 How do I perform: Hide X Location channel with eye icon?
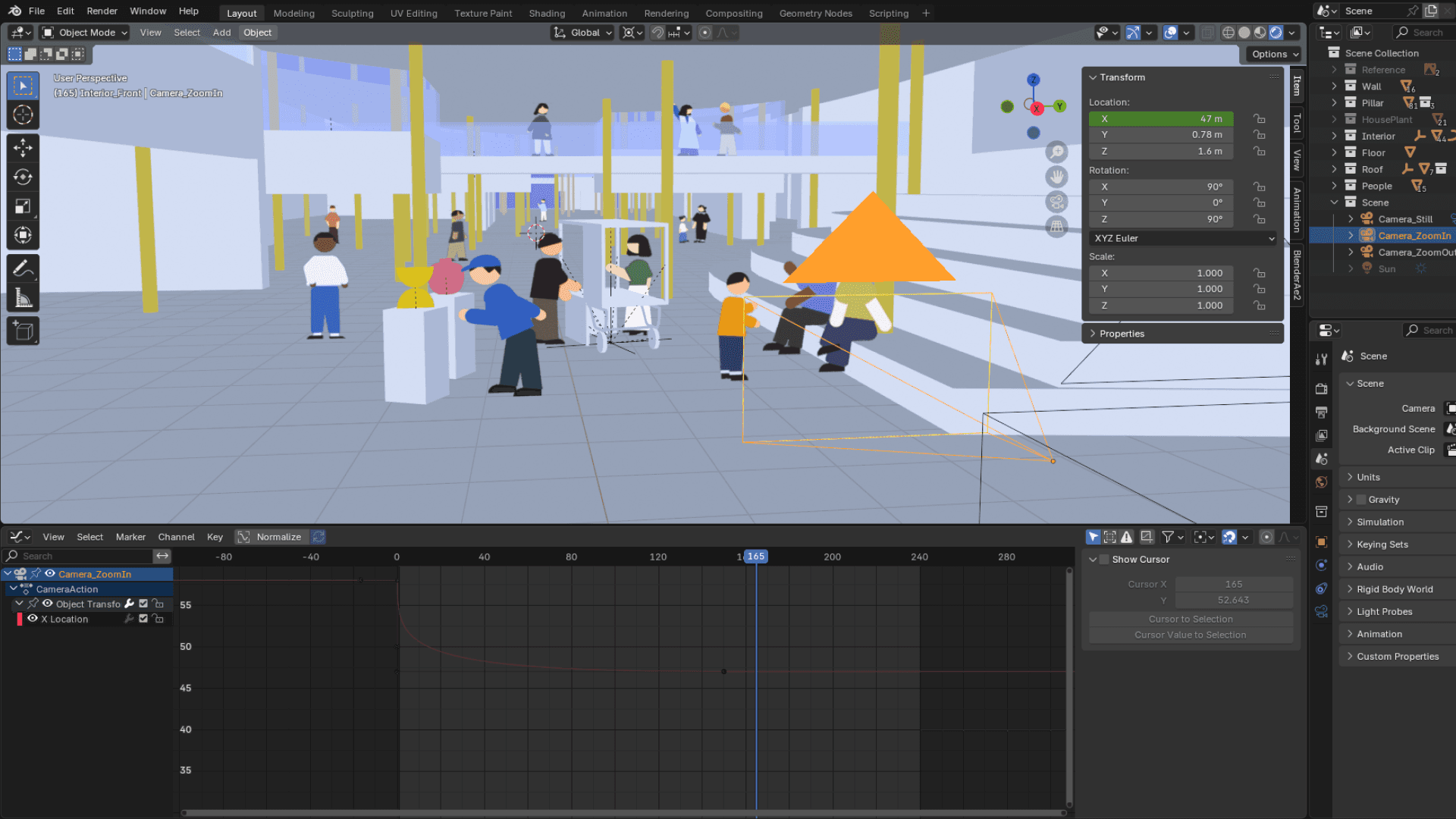point(33,619)
